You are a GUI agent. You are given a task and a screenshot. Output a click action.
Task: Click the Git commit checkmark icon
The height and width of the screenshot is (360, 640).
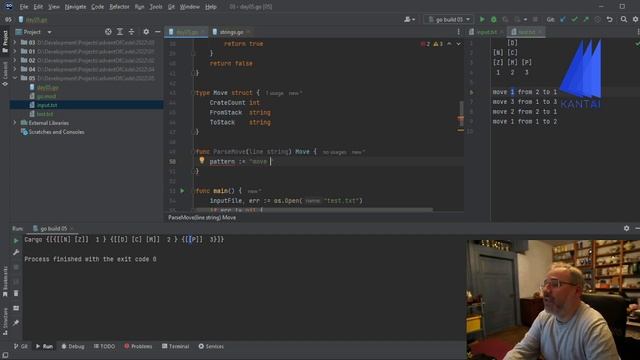pos(574,19)
